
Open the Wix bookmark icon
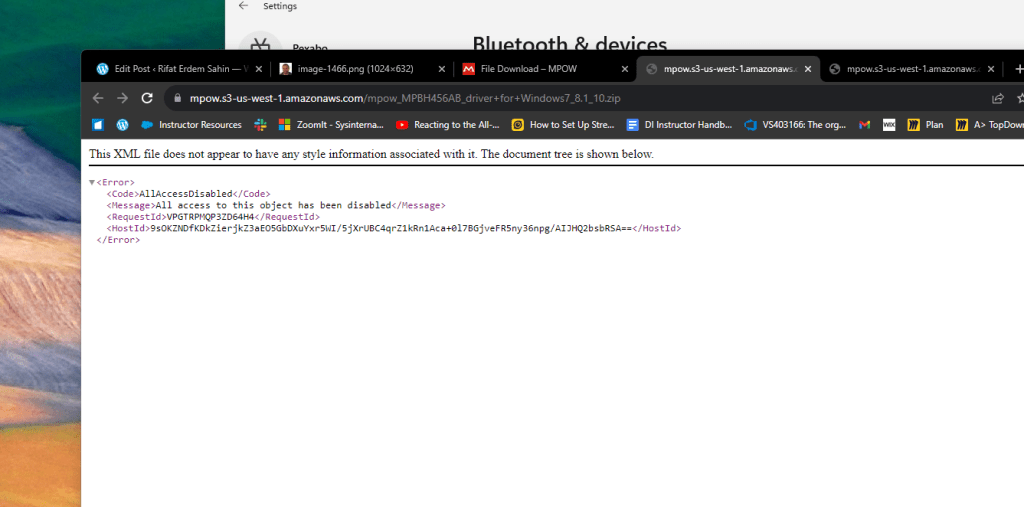point(889,125)
